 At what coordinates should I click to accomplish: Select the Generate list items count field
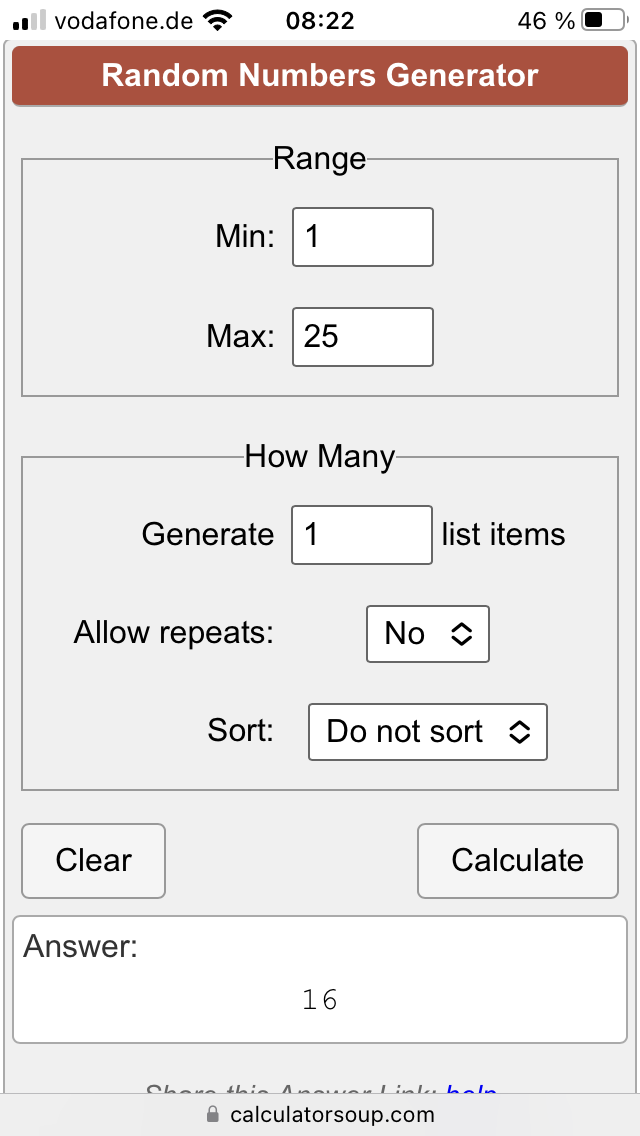coord(362,535)
